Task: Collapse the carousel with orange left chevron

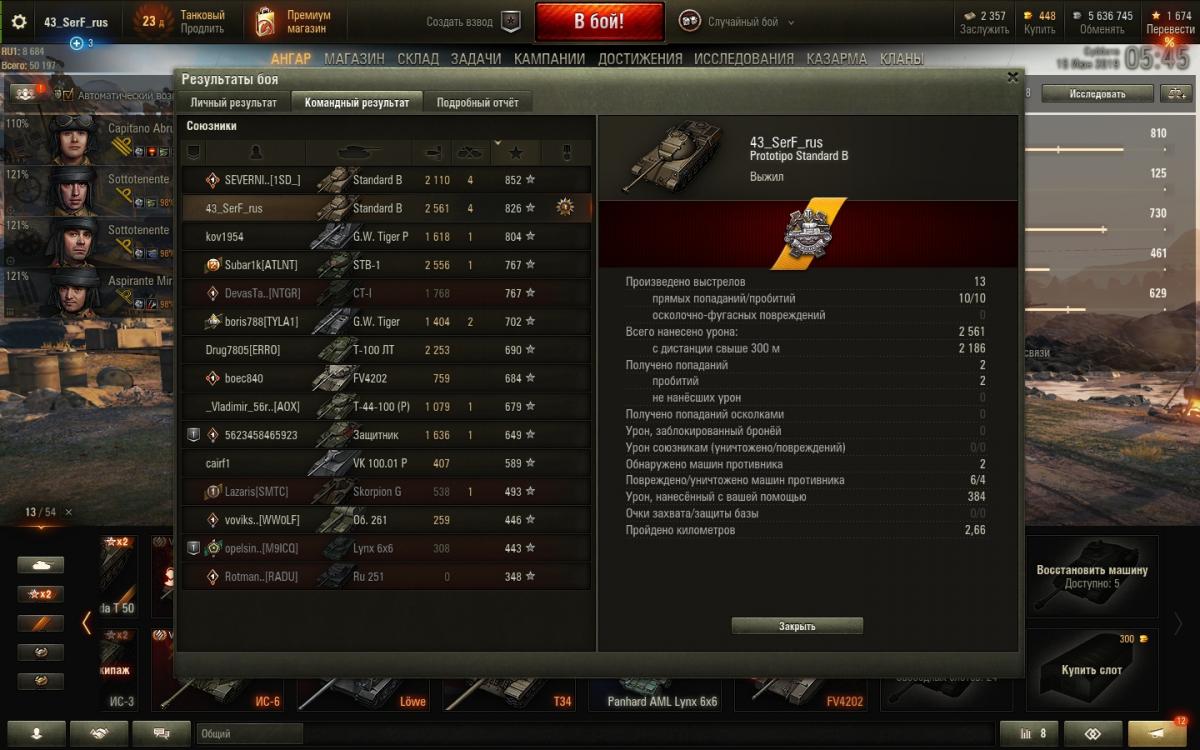Action: pos(87,623)
